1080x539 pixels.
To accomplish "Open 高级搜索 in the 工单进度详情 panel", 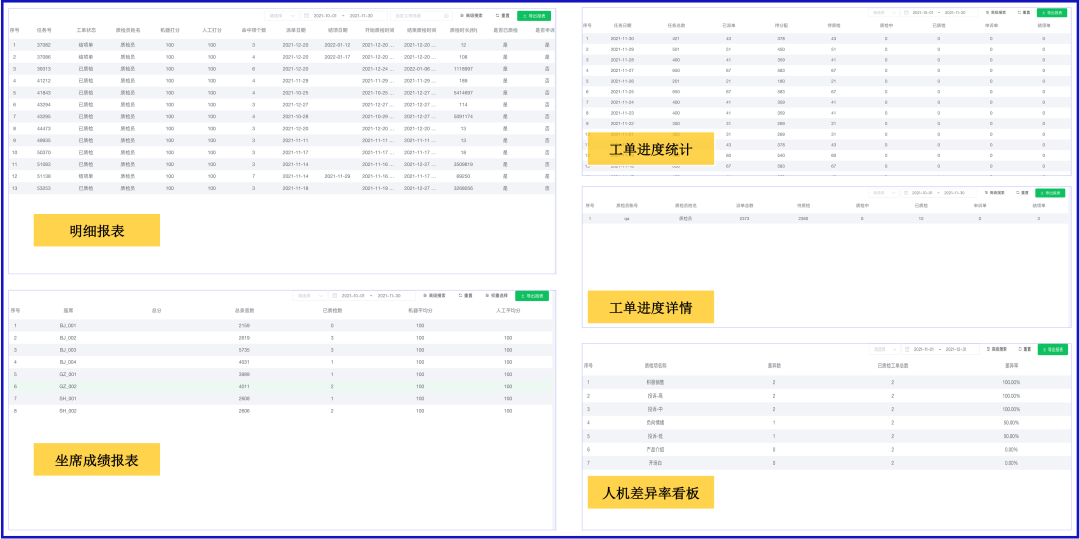I will tap(996, 193).
